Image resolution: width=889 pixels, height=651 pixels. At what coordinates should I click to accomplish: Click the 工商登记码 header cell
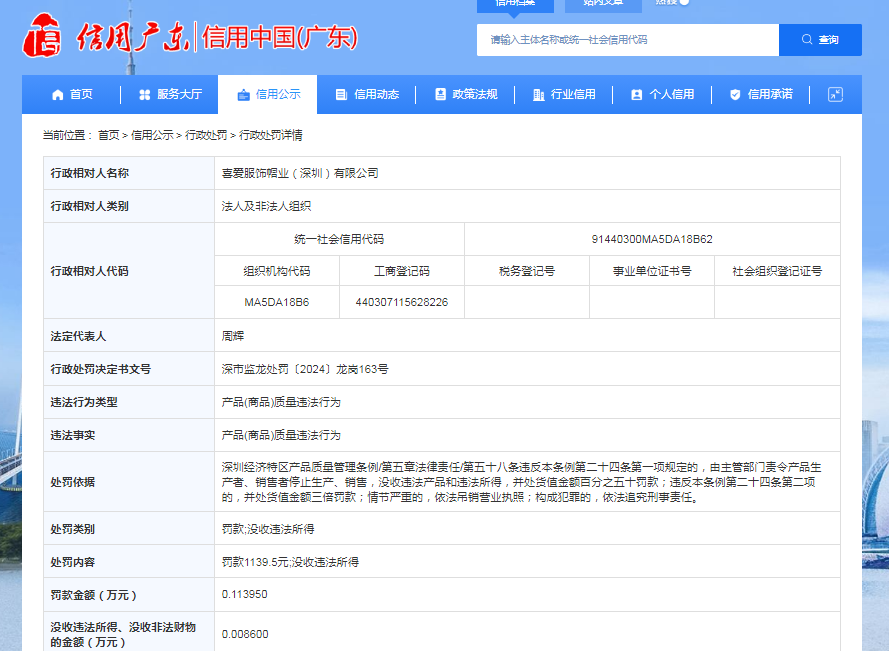click(x=402, y=271)
